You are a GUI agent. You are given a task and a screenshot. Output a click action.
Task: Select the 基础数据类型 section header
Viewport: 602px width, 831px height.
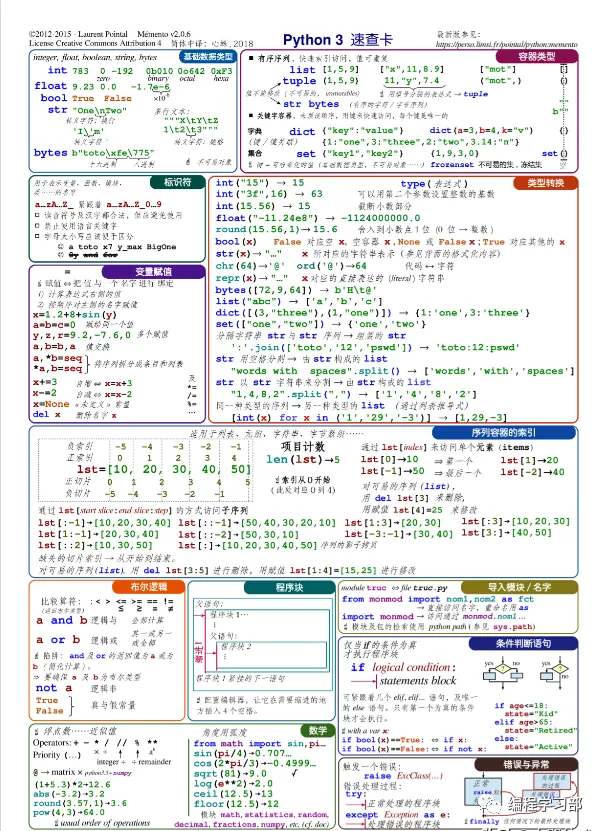click(208, 56)
